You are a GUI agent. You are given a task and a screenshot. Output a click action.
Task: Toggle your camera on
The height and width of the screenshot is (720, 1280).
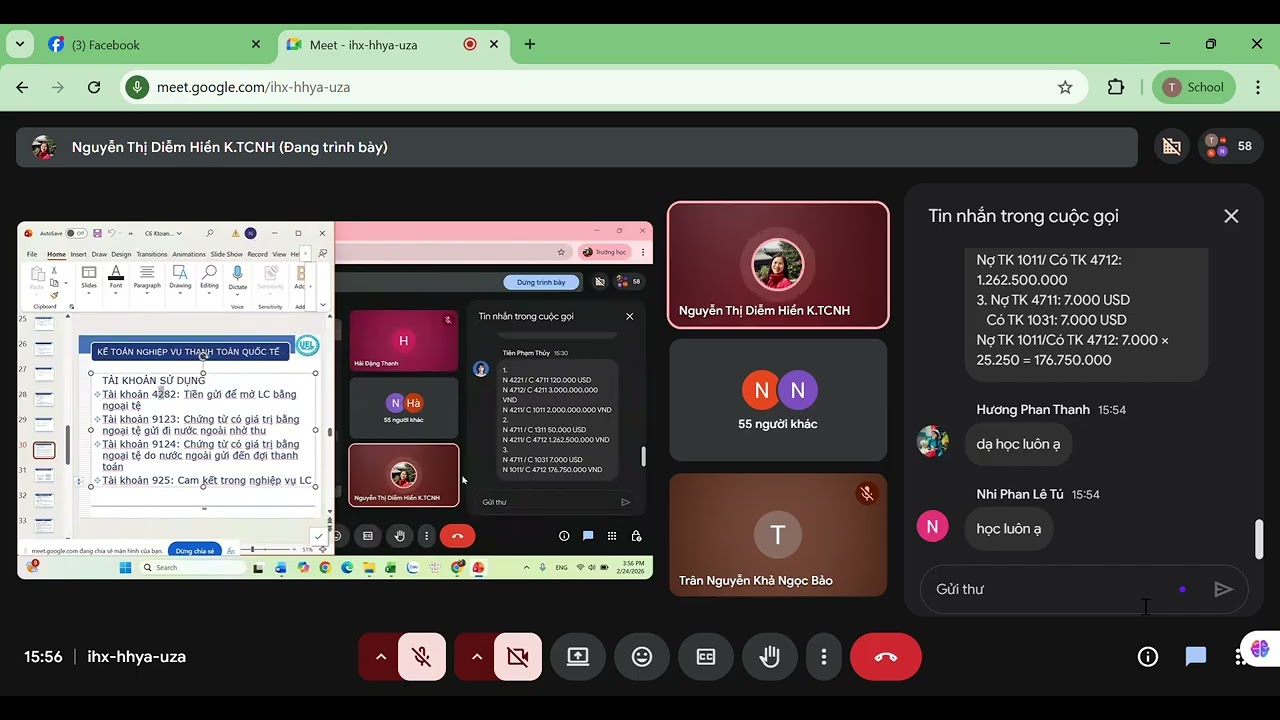click(517, 657)
